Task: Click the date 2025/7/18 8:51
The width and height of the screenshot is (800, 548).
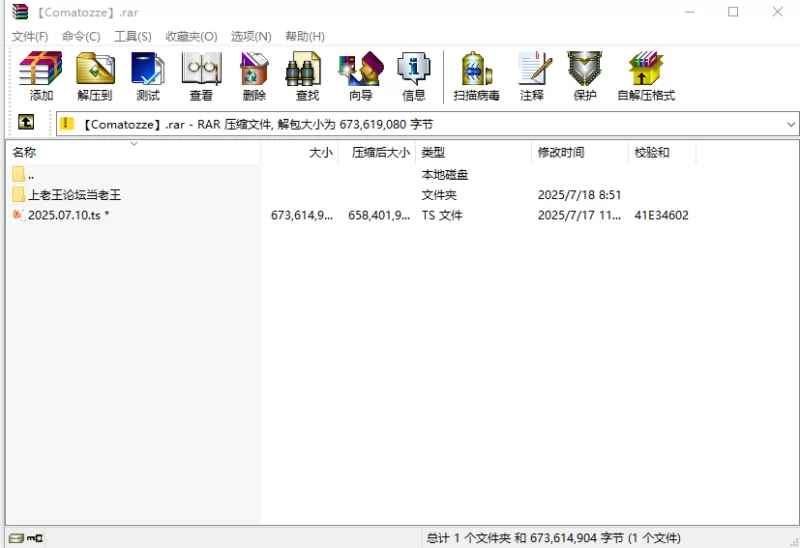Action: [579, 195]
